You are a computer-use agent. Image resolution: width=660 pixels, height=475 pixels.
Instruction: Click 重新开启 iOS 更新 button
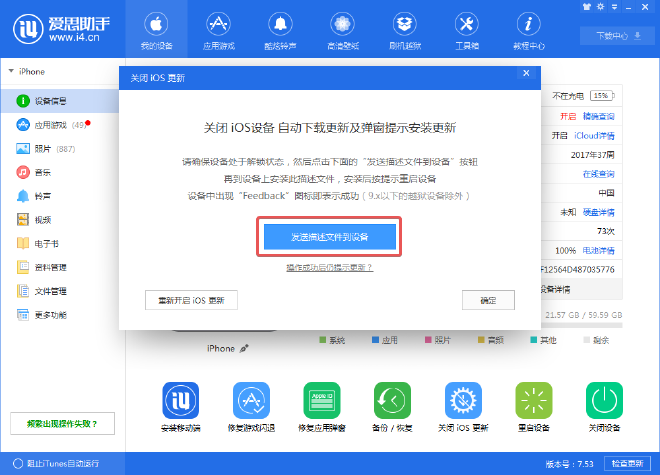coord(191,300)
